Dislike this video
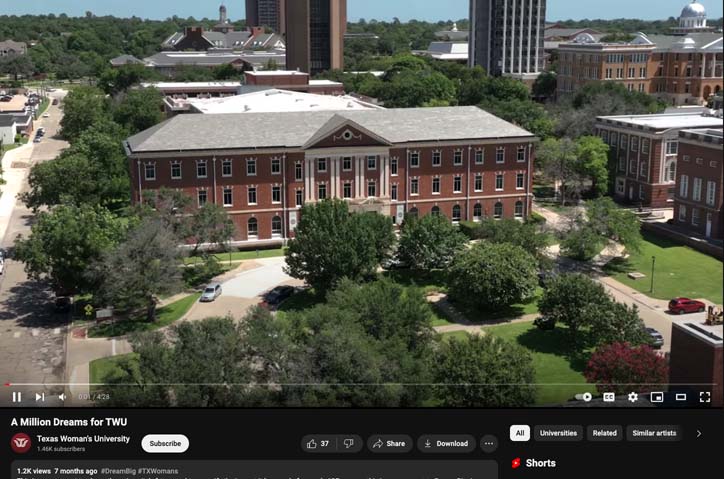 349,443
